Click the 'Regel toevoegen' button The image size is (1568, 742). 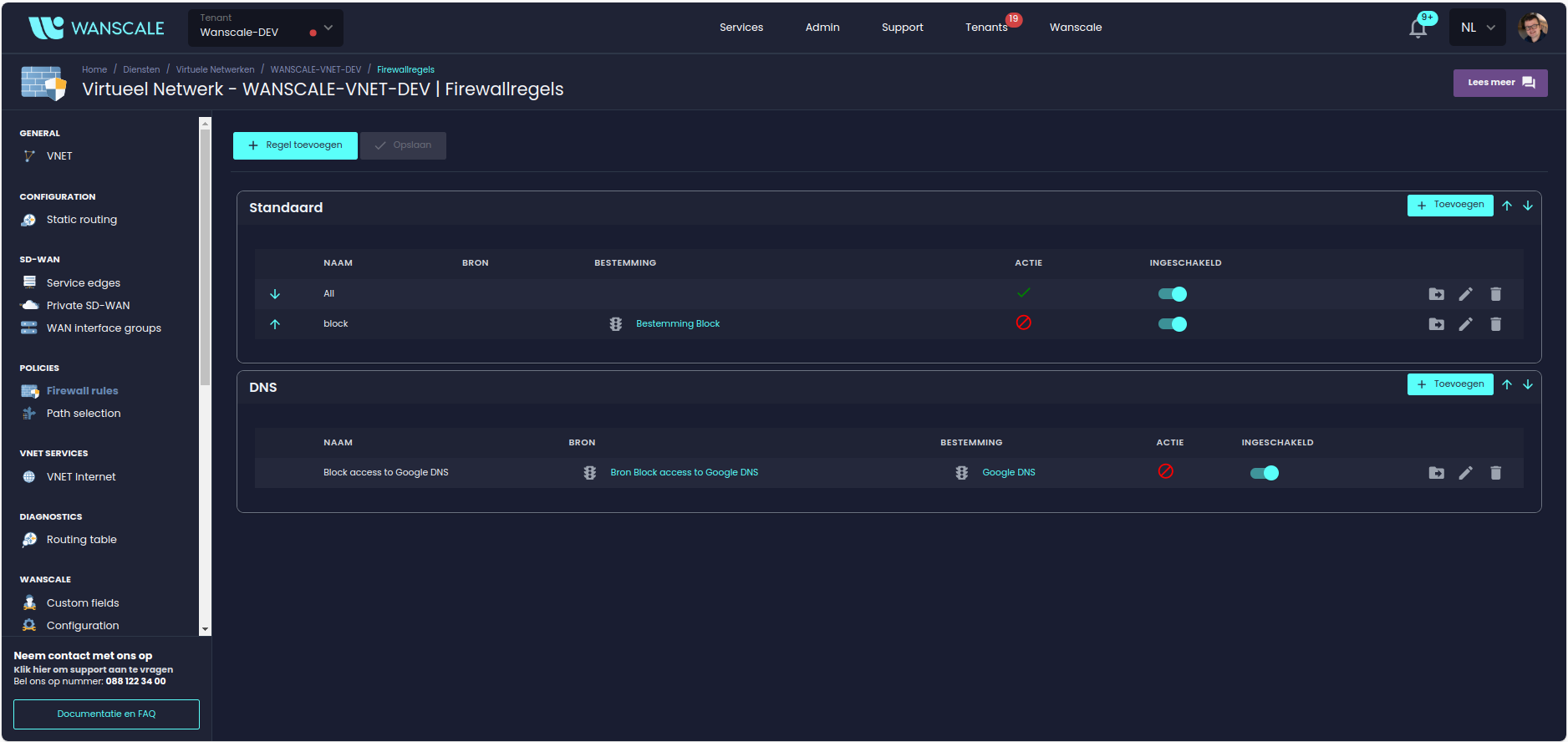(x=295, y=145)
